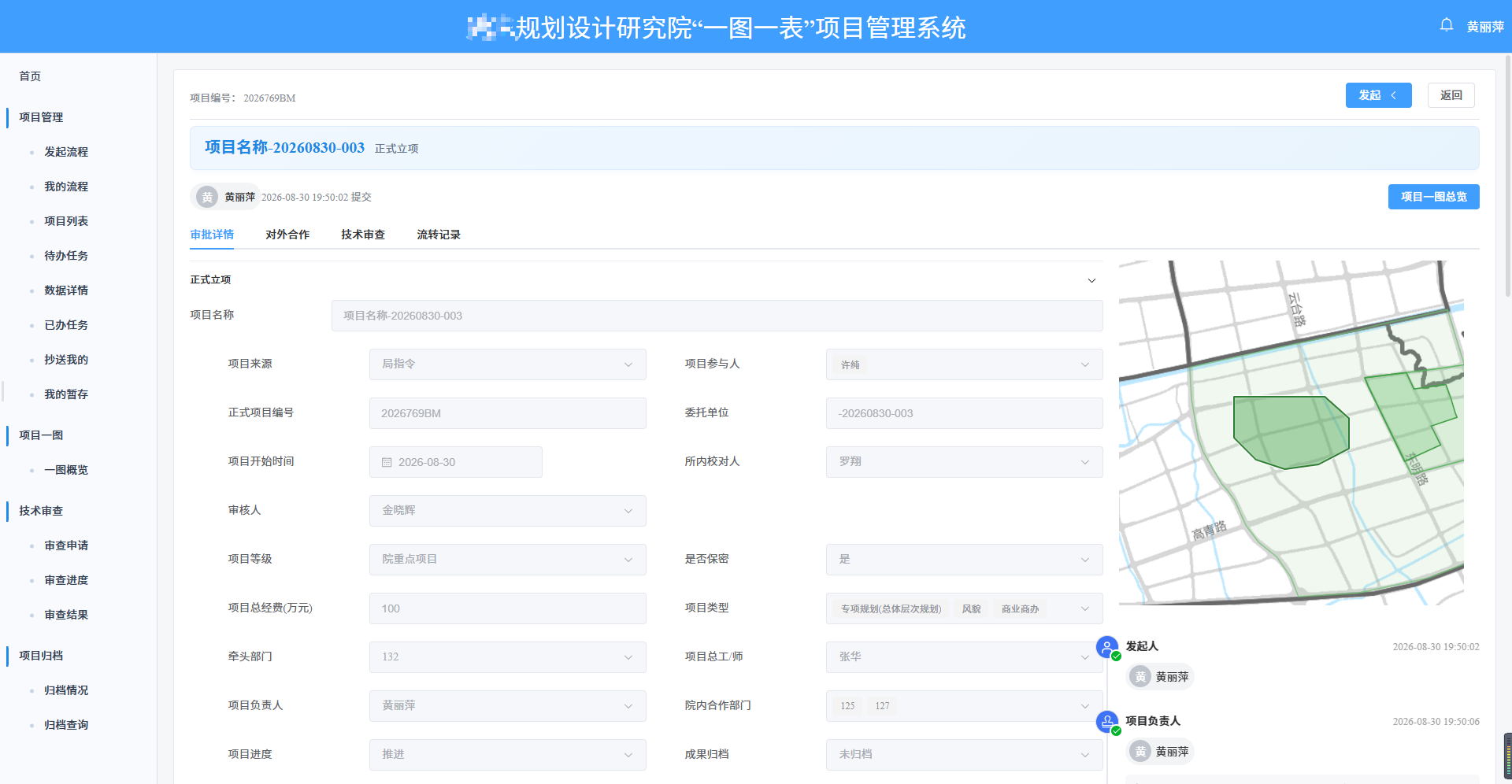Open 抄送我的 in the sidebar
The image size is (1512, 784).
click(x=66, y=360)
